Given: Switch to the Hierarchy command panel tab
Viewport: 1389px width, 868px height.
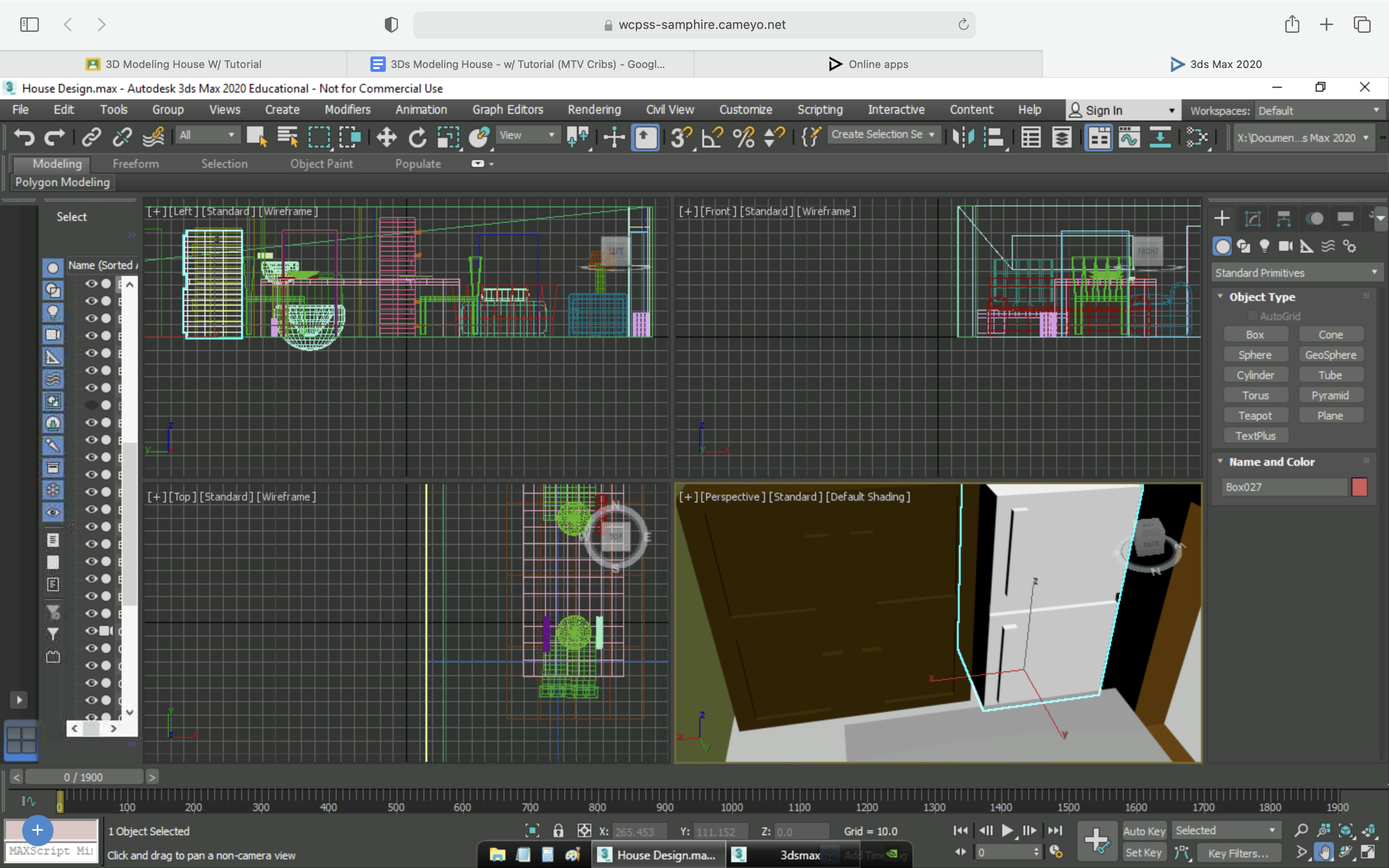Looking at the screenshot, I should coord(1284,218).
